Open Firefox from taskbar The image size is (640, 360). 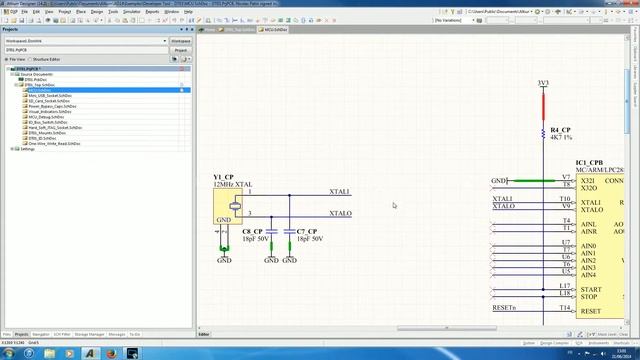click(x=111, y=353)
